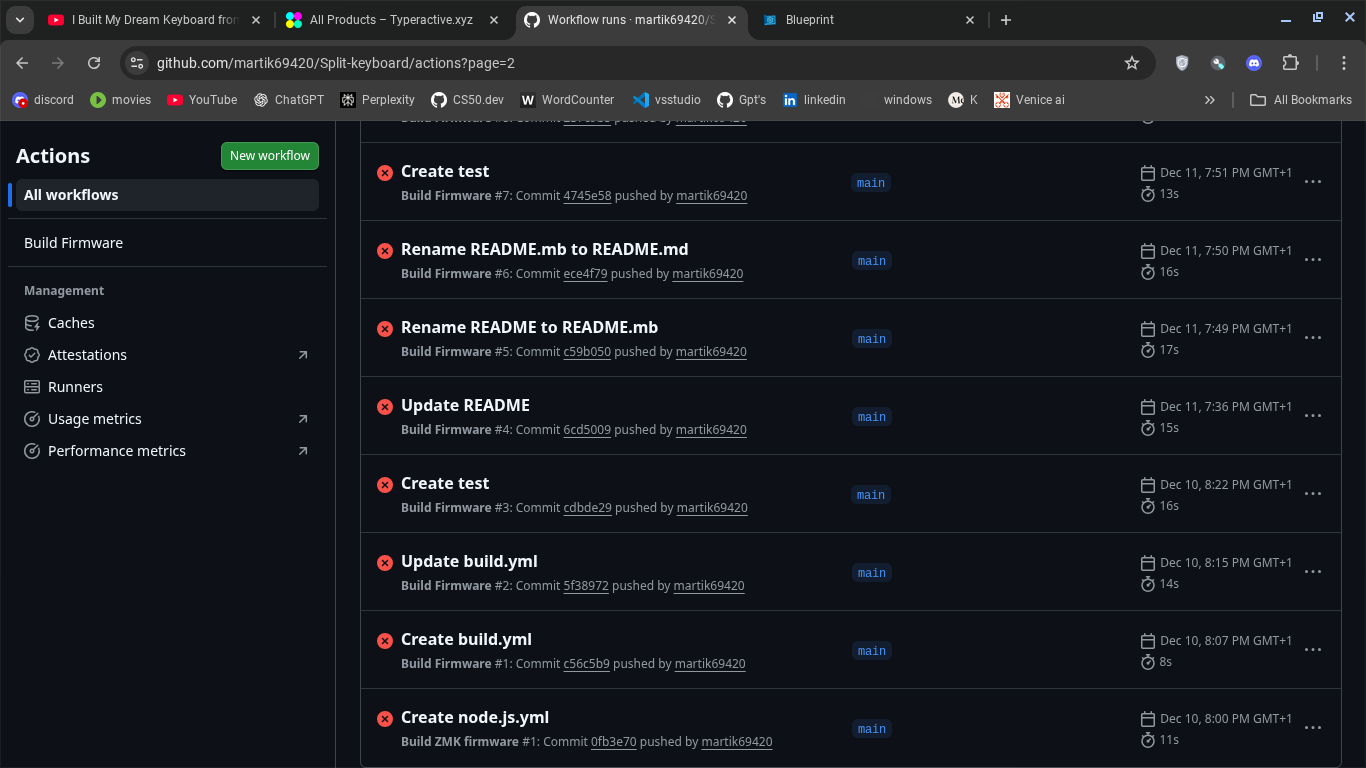Click the Runners icon in Management

point(32,387)
